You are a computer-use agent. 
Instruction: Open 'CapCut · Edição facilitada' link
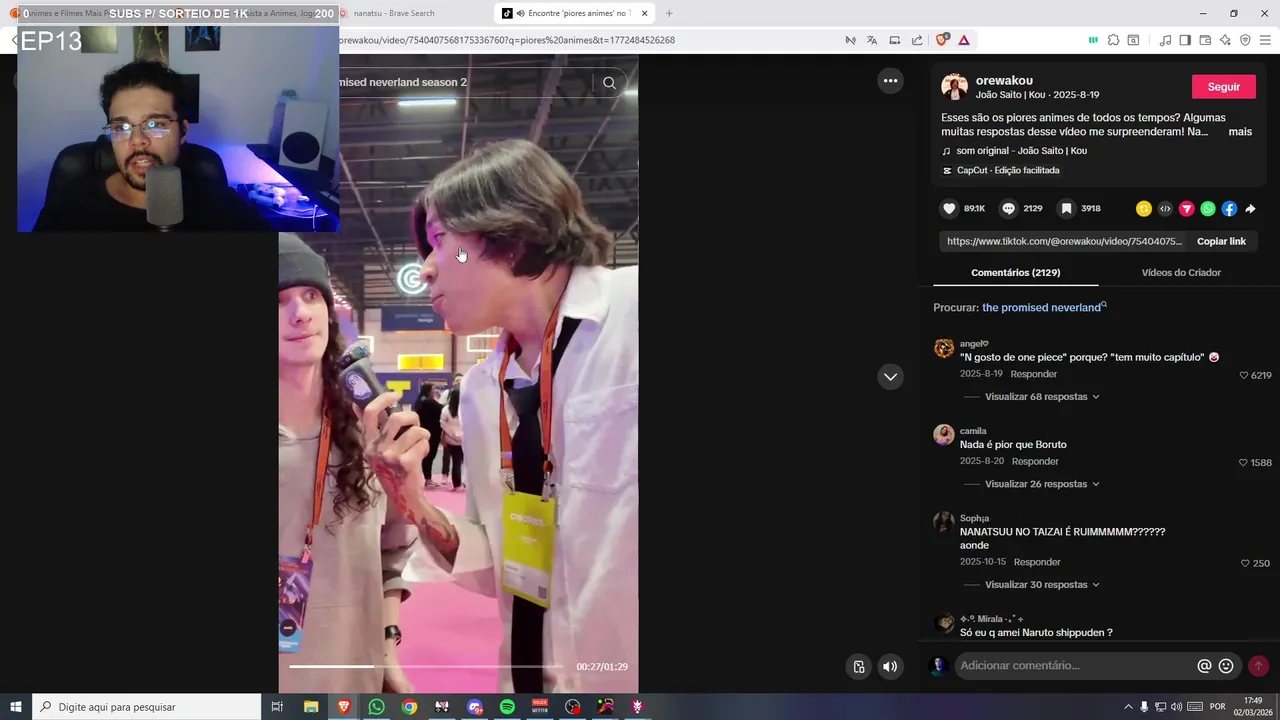pos(1008,171)
